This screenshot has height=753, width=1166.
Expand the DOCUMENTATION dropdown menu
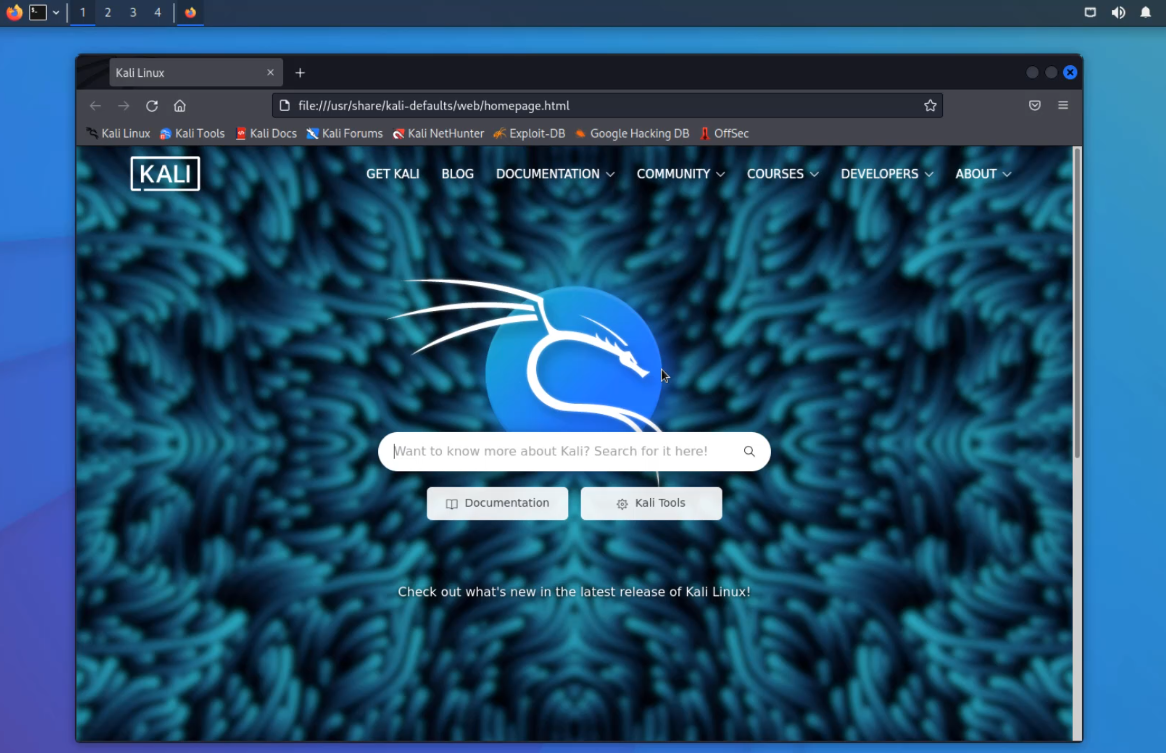[555, 174]
